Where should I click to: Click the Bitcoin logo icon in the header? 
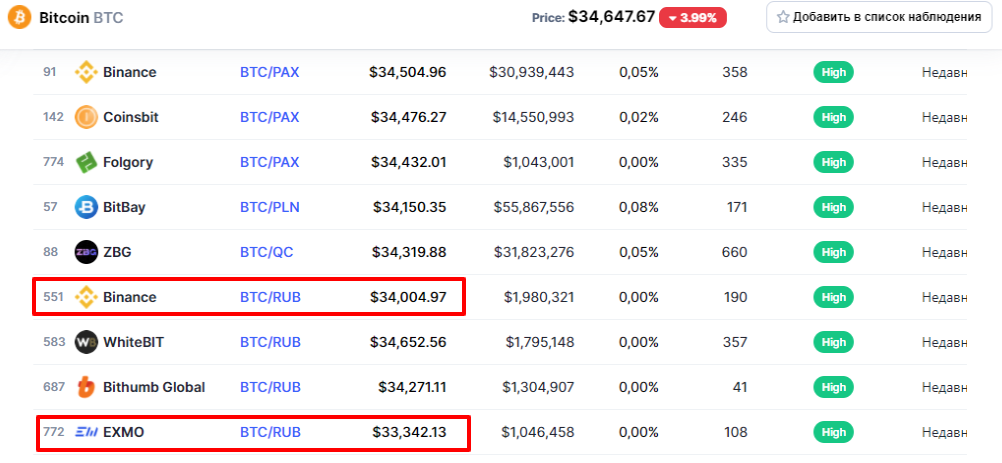coord(19,17)
